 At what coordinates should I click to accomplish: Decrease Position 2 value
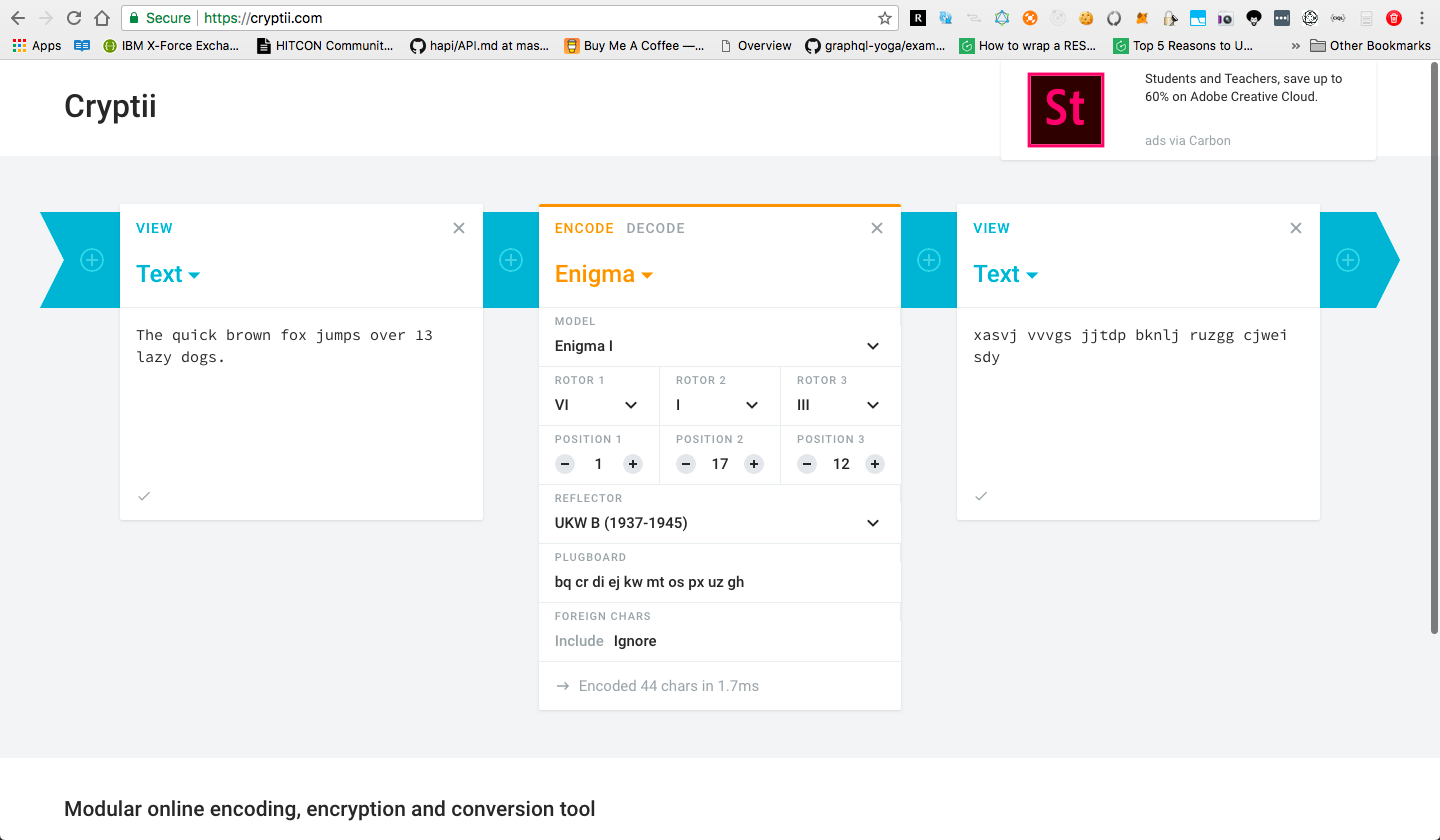click(686, 464)
